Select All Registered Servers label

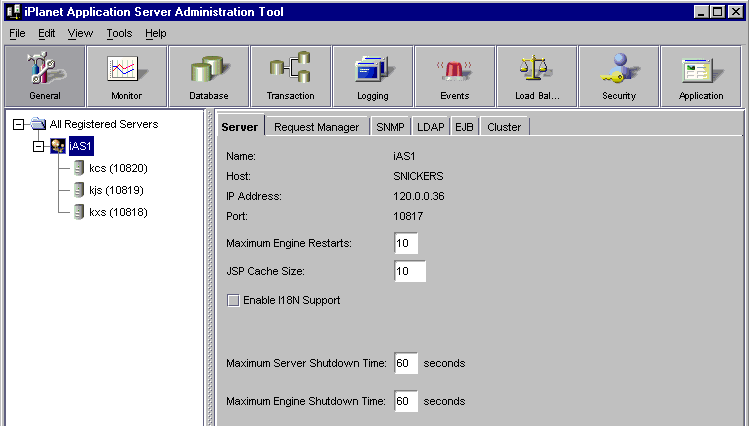pyautogui.click(x=104, y=124)
